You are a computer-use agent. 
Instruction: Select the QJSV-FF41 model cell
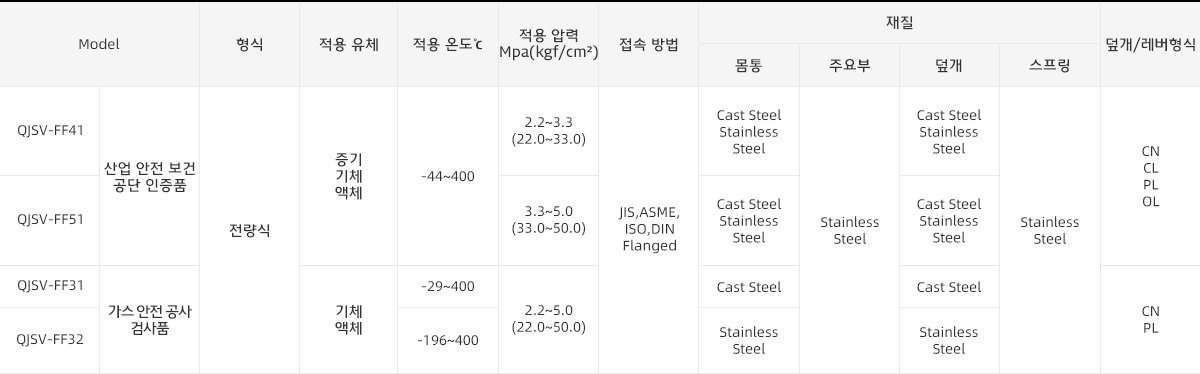pyautogui.click(x=50, y=131)
